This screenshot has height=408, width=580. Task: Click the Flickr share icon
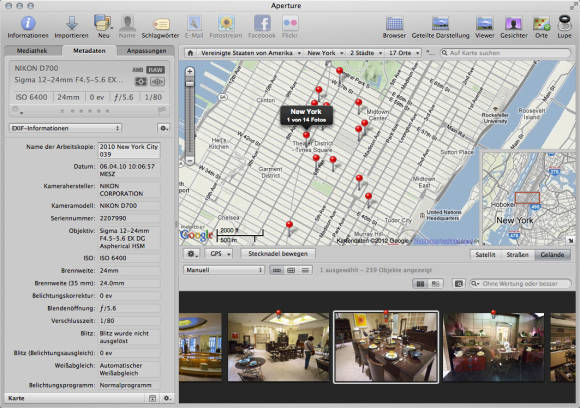(x=290, y=23)
